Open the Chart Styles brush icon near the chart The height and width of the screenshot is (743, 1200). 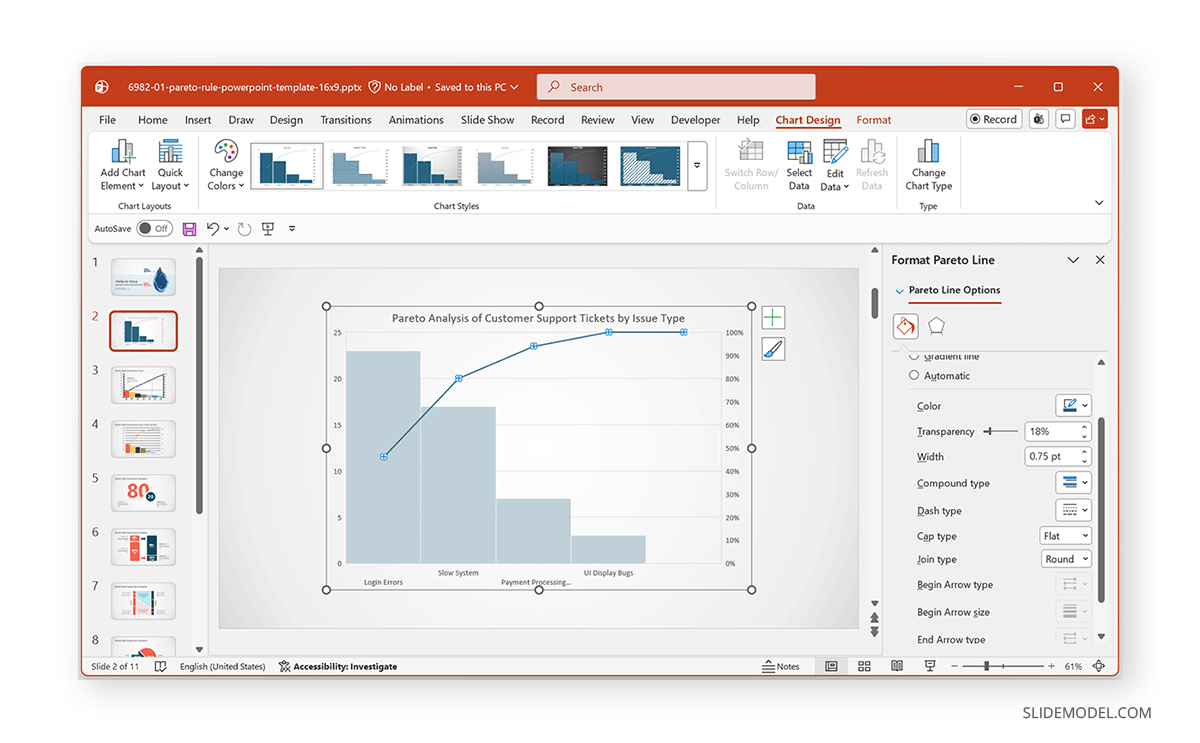click(772, 348)
